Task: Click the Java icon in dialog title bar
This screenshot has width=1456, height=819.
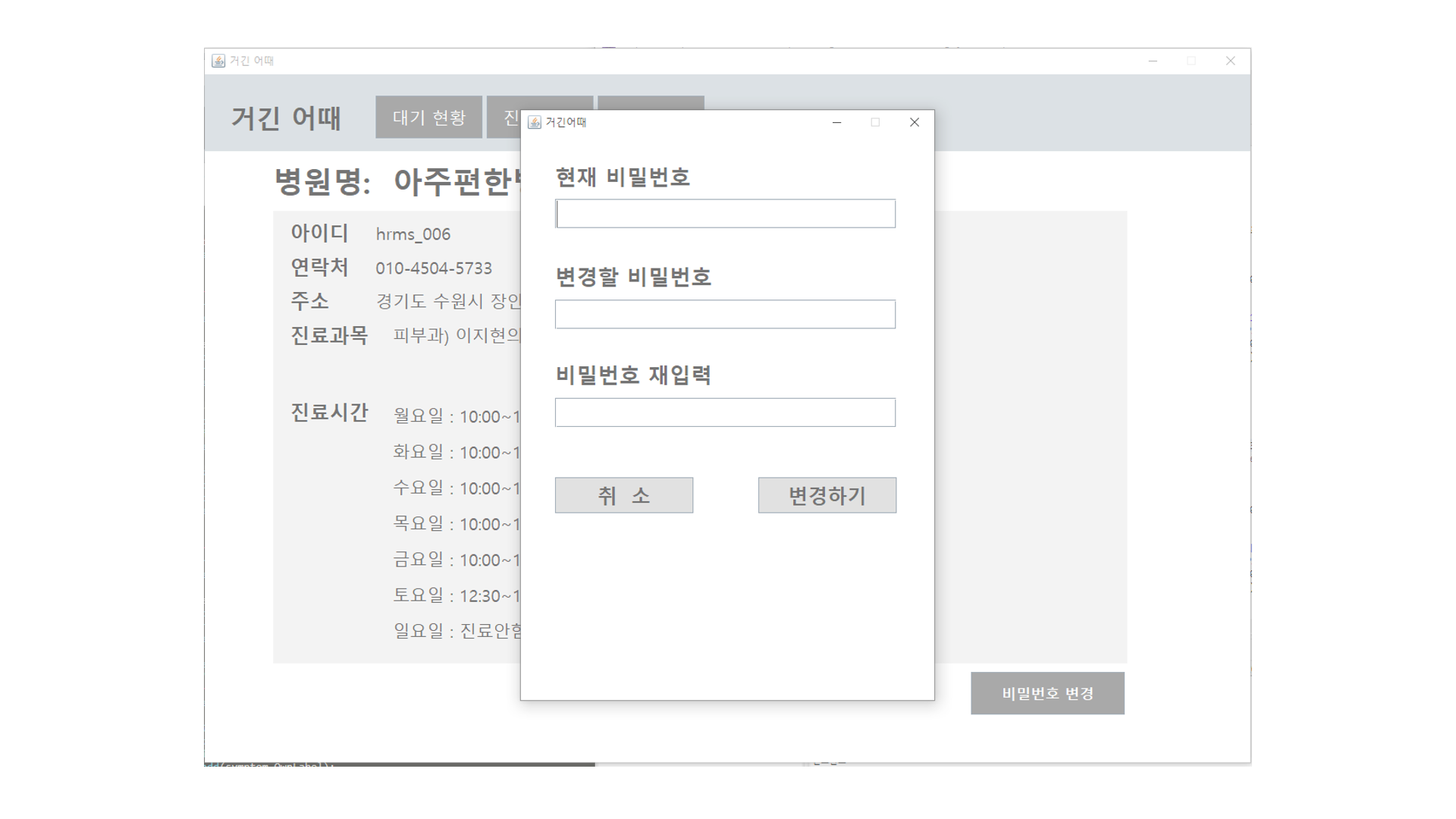Action: tap(535, 123)
